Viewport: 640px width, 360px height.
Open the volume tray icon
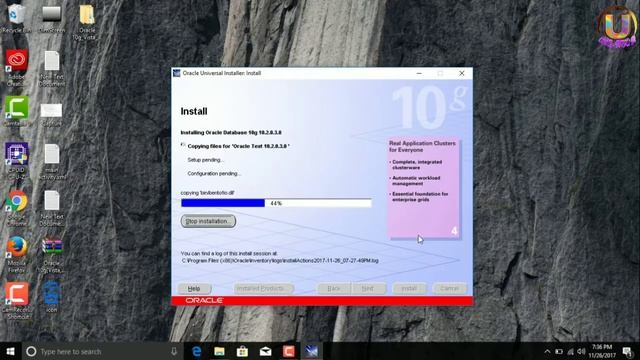(x=582, y=351)
